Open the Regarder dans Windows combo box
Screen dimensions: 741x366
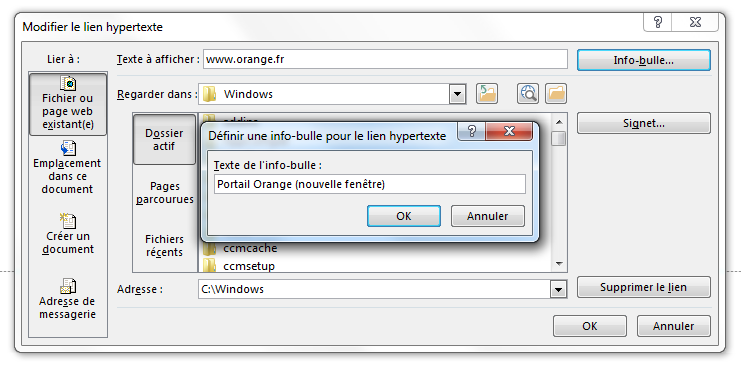[x=332, y=94]
